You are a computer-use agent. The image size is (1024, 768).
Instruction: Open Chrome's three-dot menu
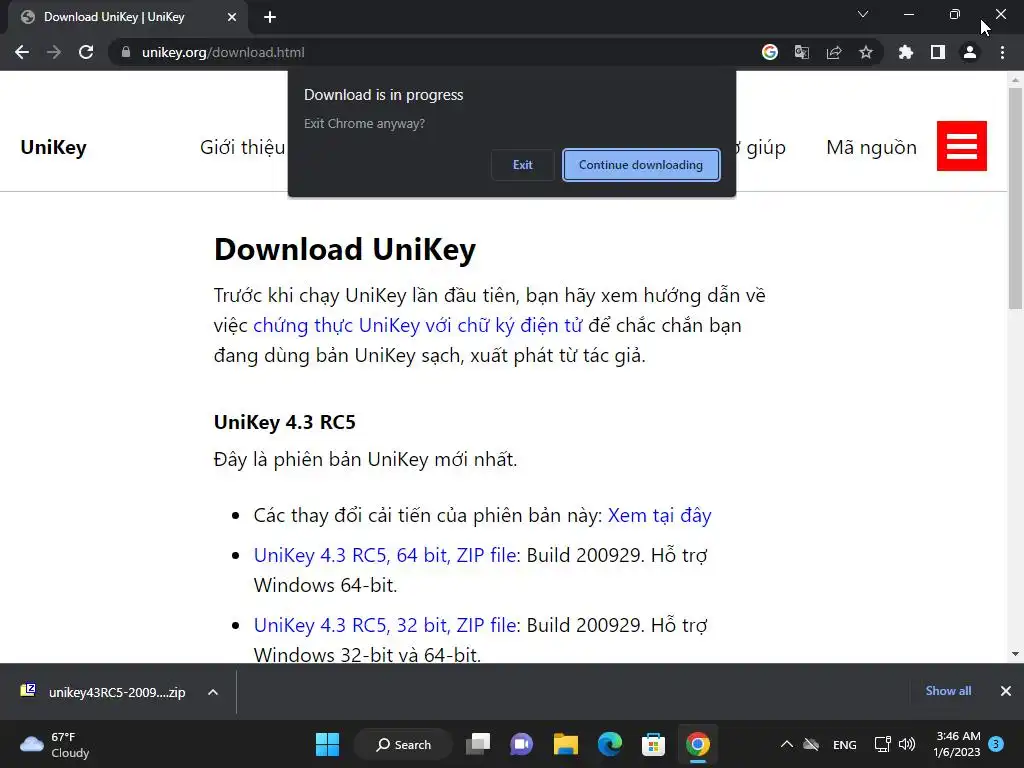[1002, 52]
